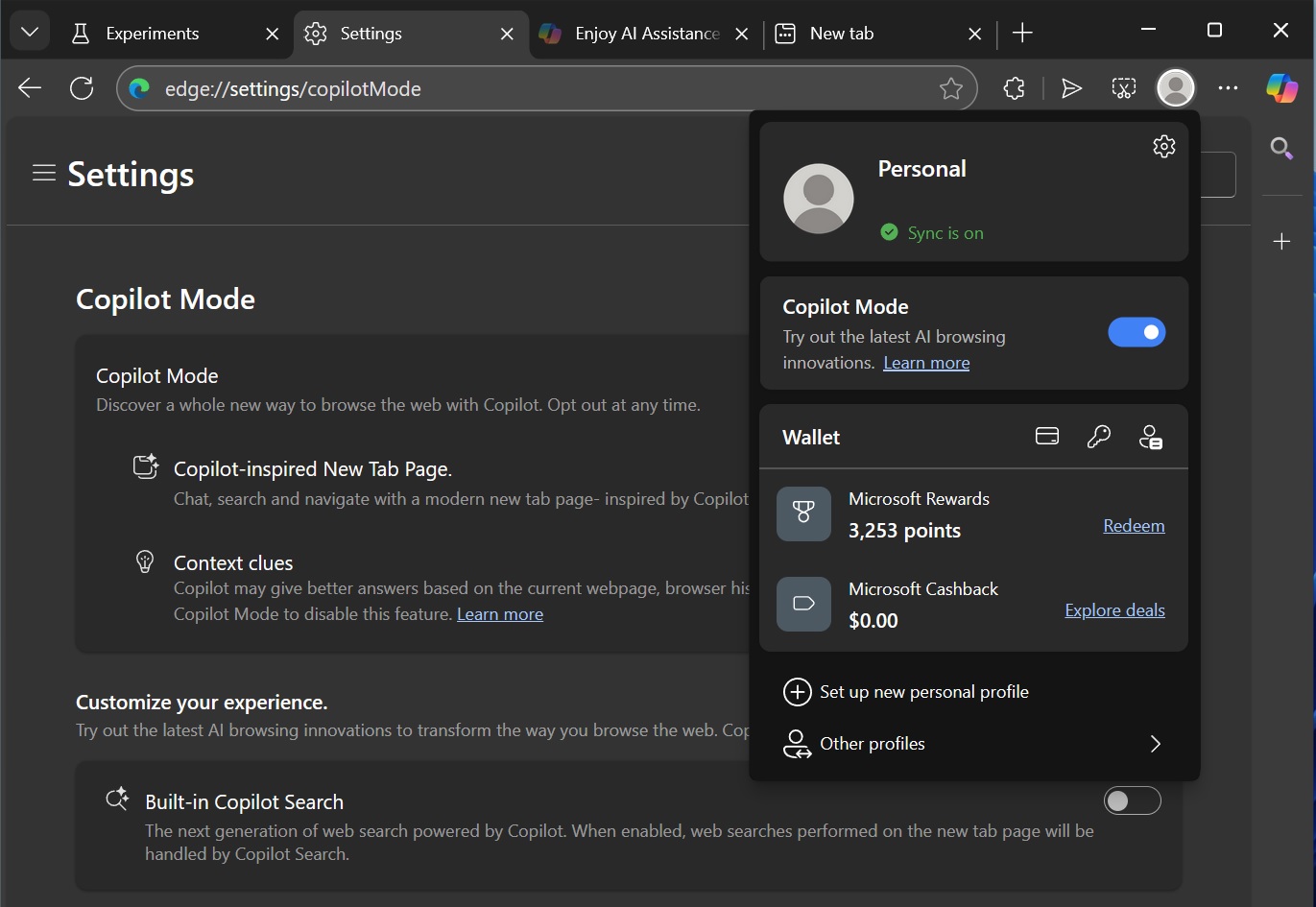
Task: Open Wallet passwords key icon
Action: coord(1098,437)
